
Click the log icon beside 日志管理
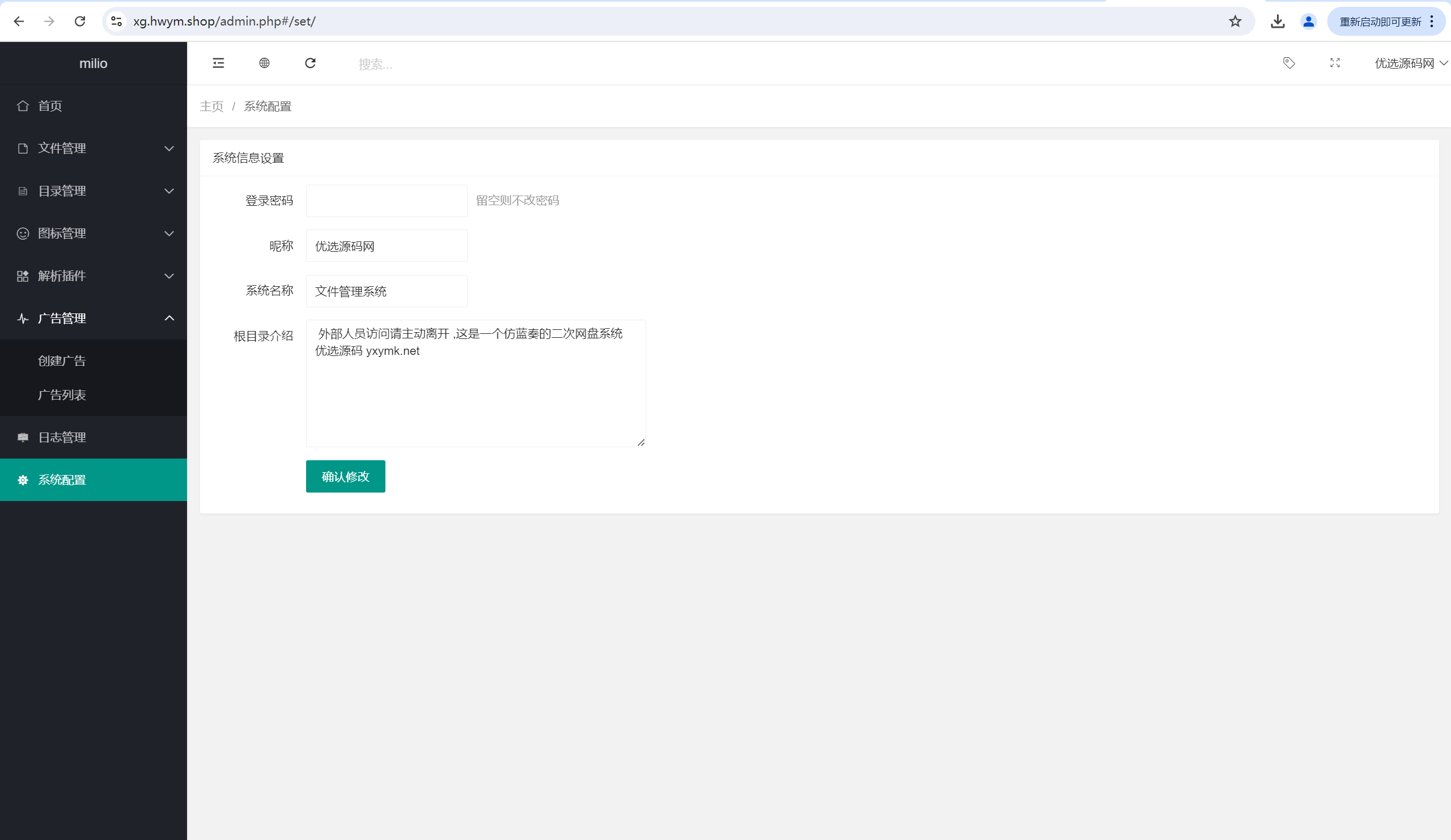coord(23,438)
